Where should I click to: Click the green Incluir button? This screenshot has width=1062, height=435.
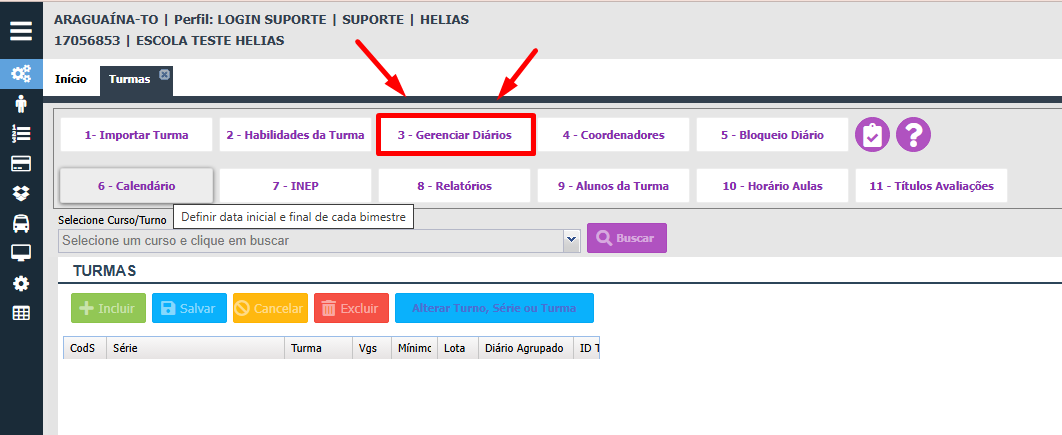(108, 308)
